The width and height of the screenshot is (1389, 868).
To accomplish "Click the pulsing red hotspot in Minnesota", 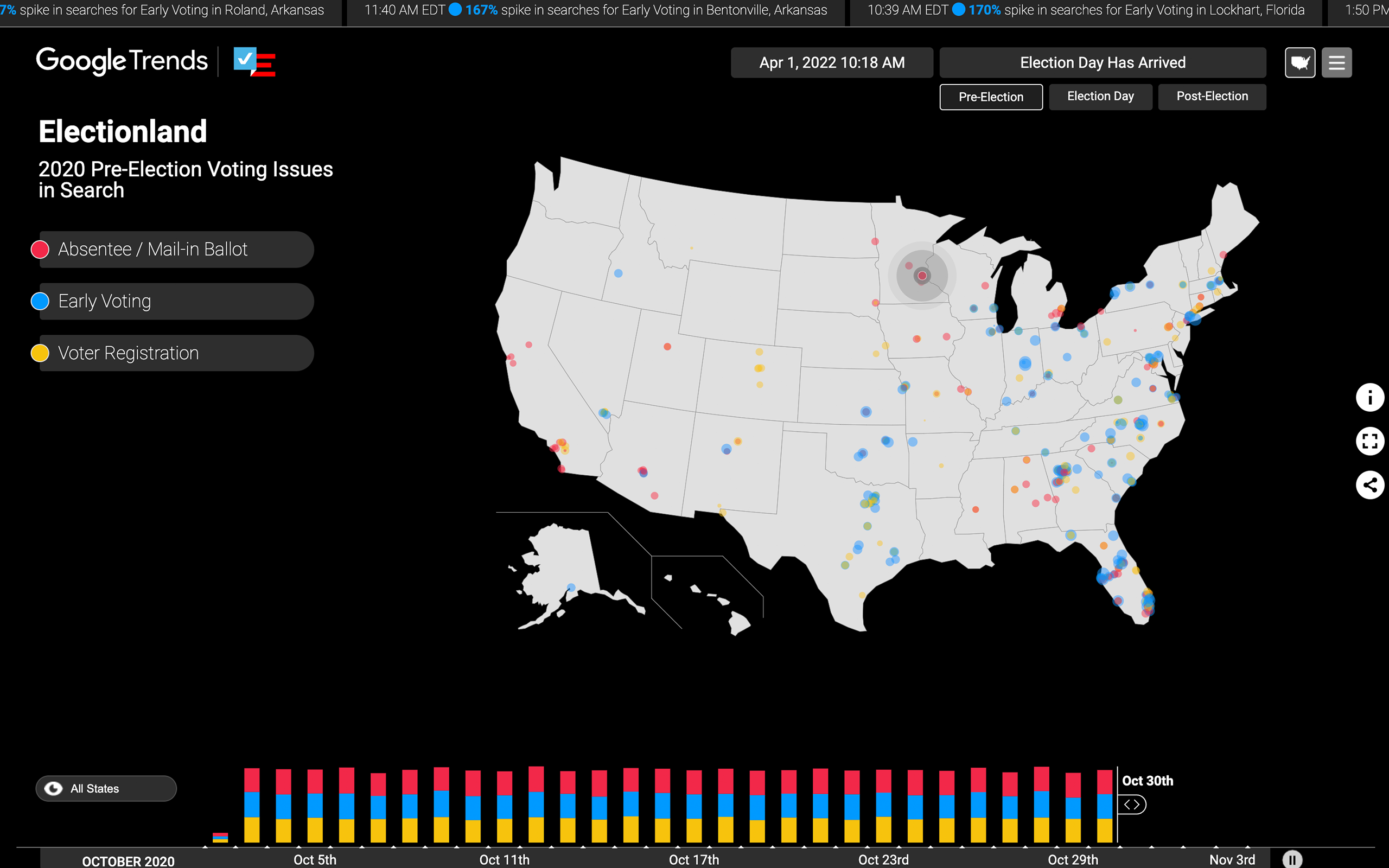I will pos(922,276).
